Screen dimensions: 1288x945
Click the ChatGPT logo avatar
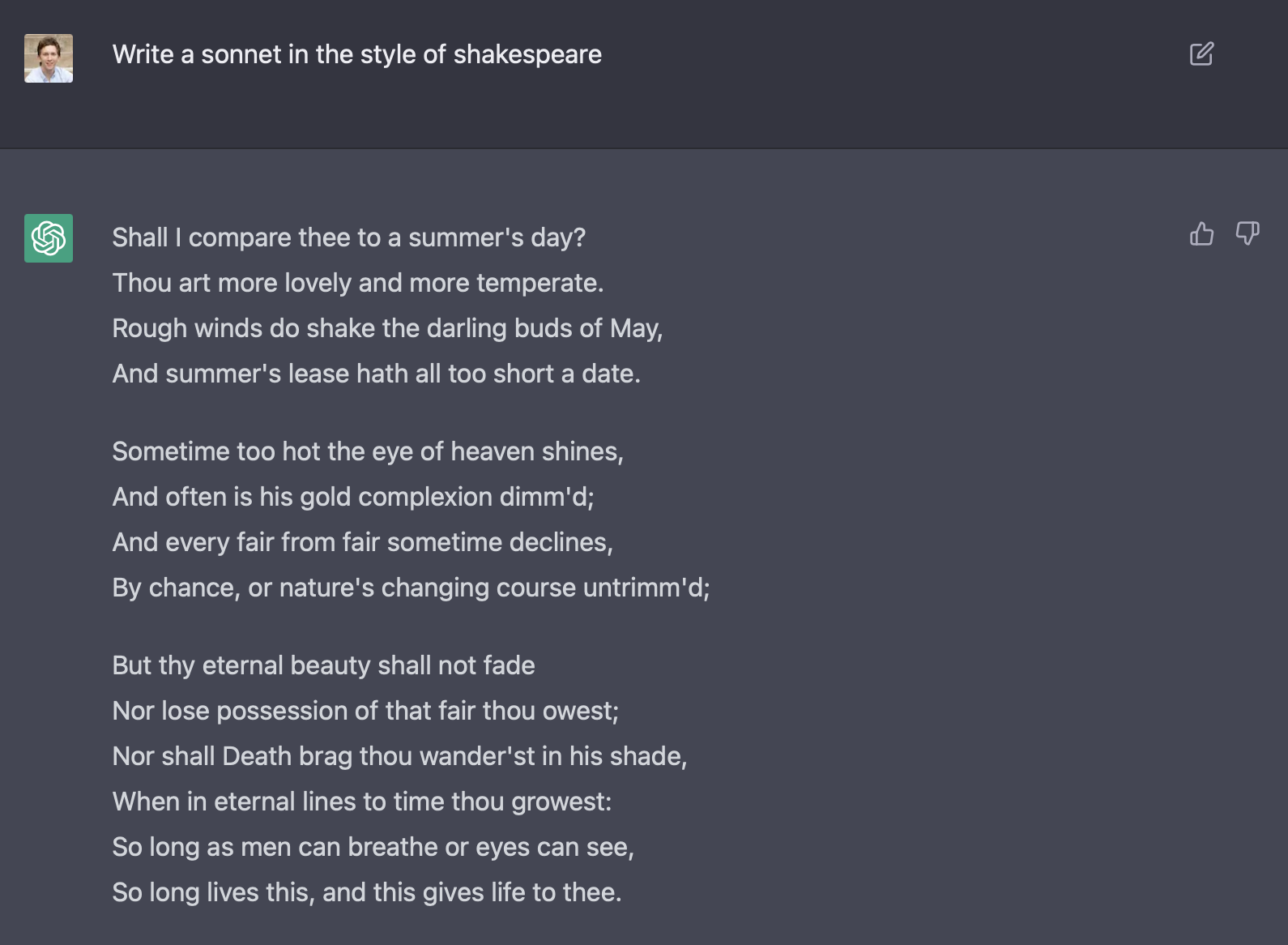point(49,238)
